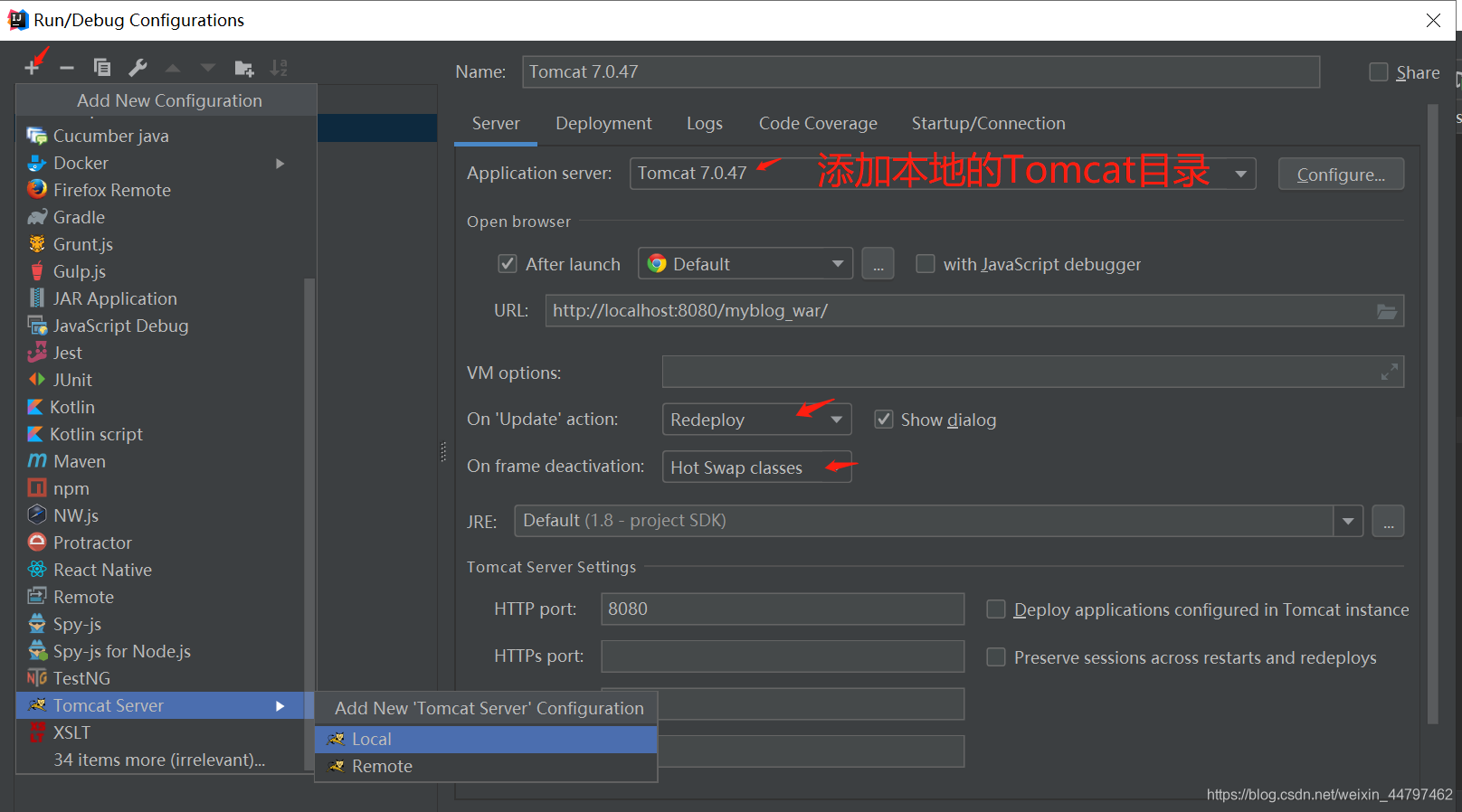Click the Copy Configuration icon
Viewport: 1462px width, 812px height.
102,68
